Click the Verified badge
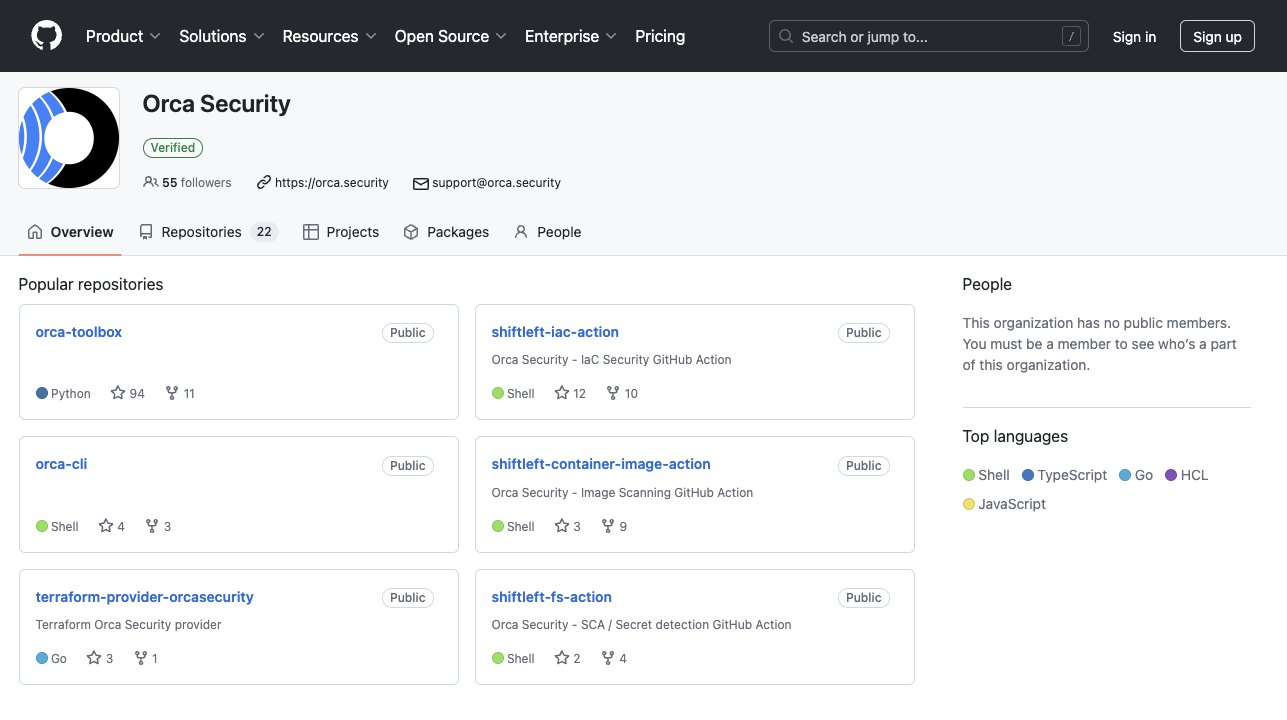 173,147
